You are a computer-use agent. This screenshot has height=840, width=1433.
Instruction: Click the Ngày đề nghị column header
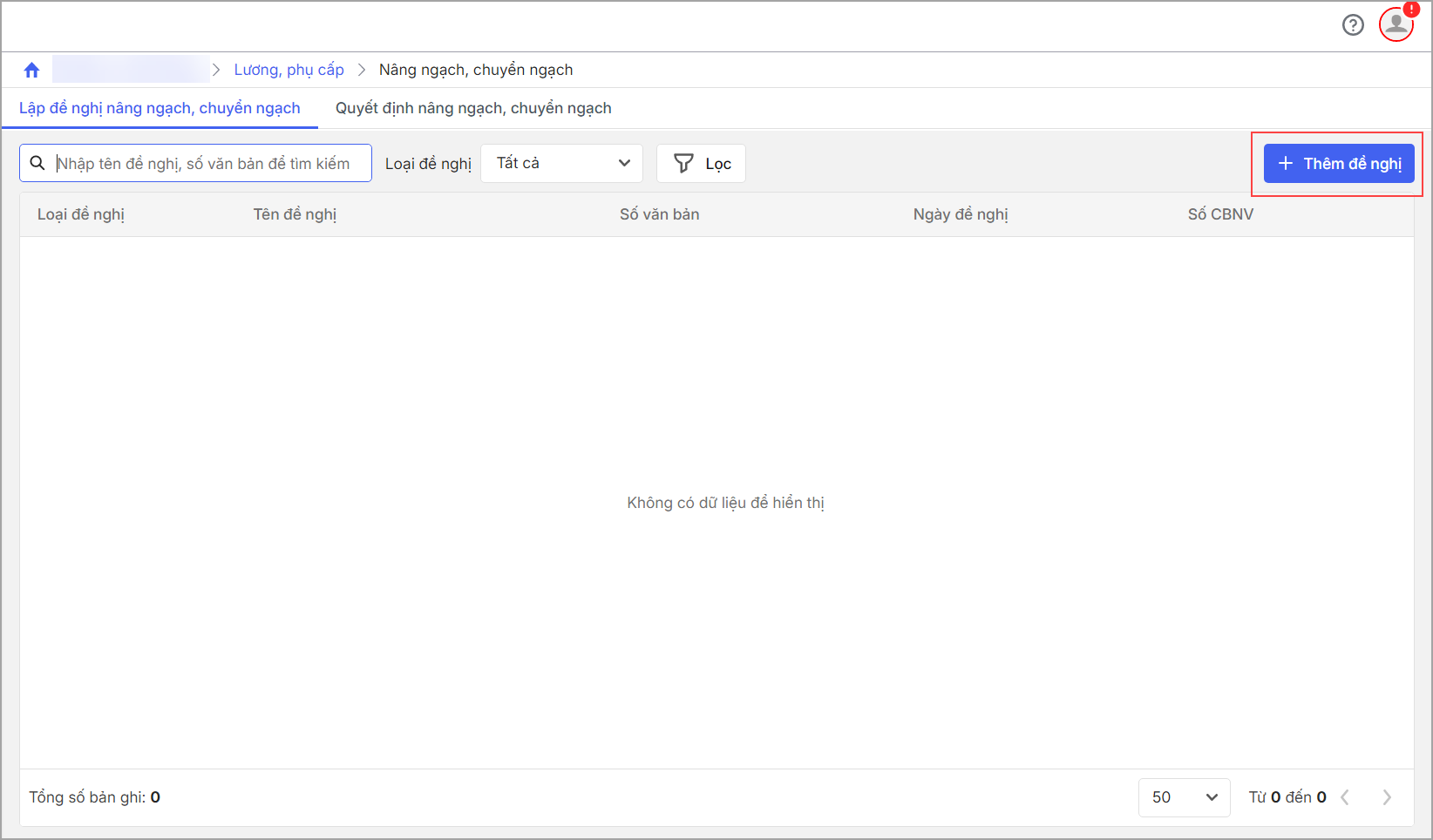tap(961, 214)
